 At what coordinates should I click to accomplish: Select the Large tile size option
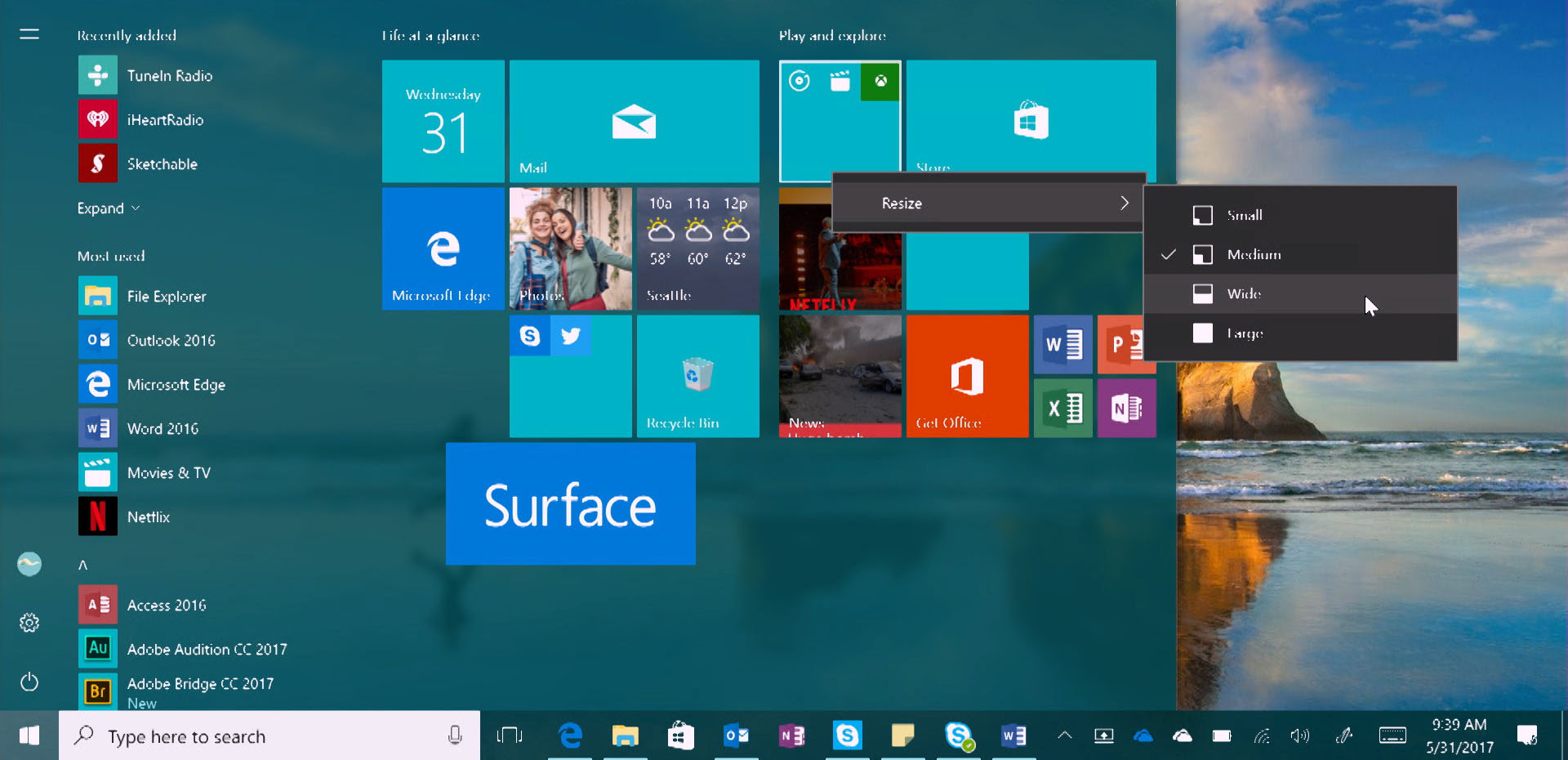click(x=1244, y=333)
